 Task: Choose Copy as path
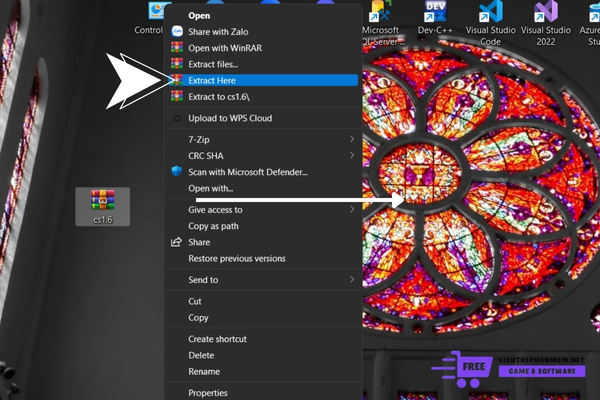point(213,226)
